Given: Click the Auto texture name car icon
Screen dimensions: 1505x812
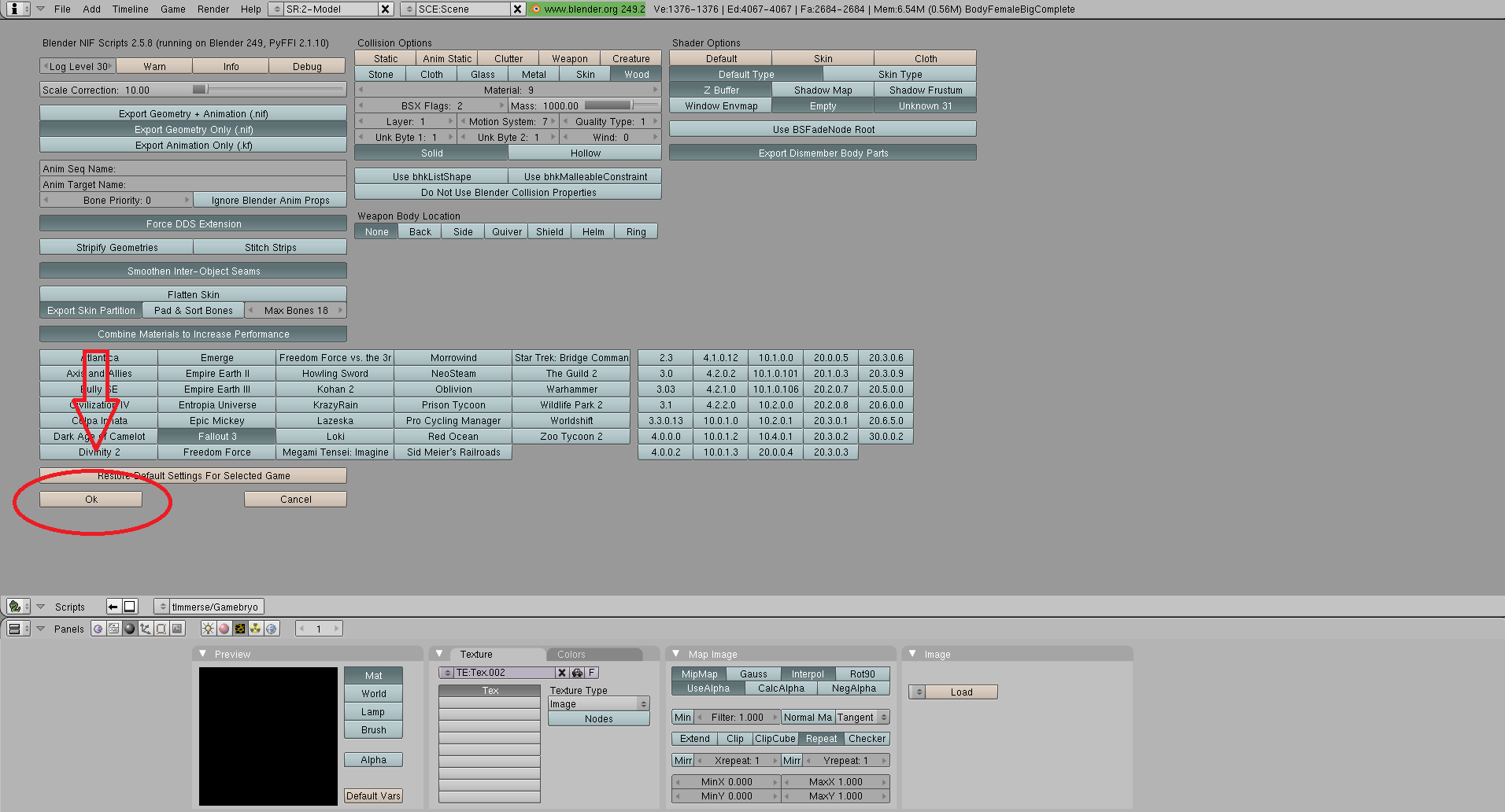Looking at the screenshot, I should (577, 673).
